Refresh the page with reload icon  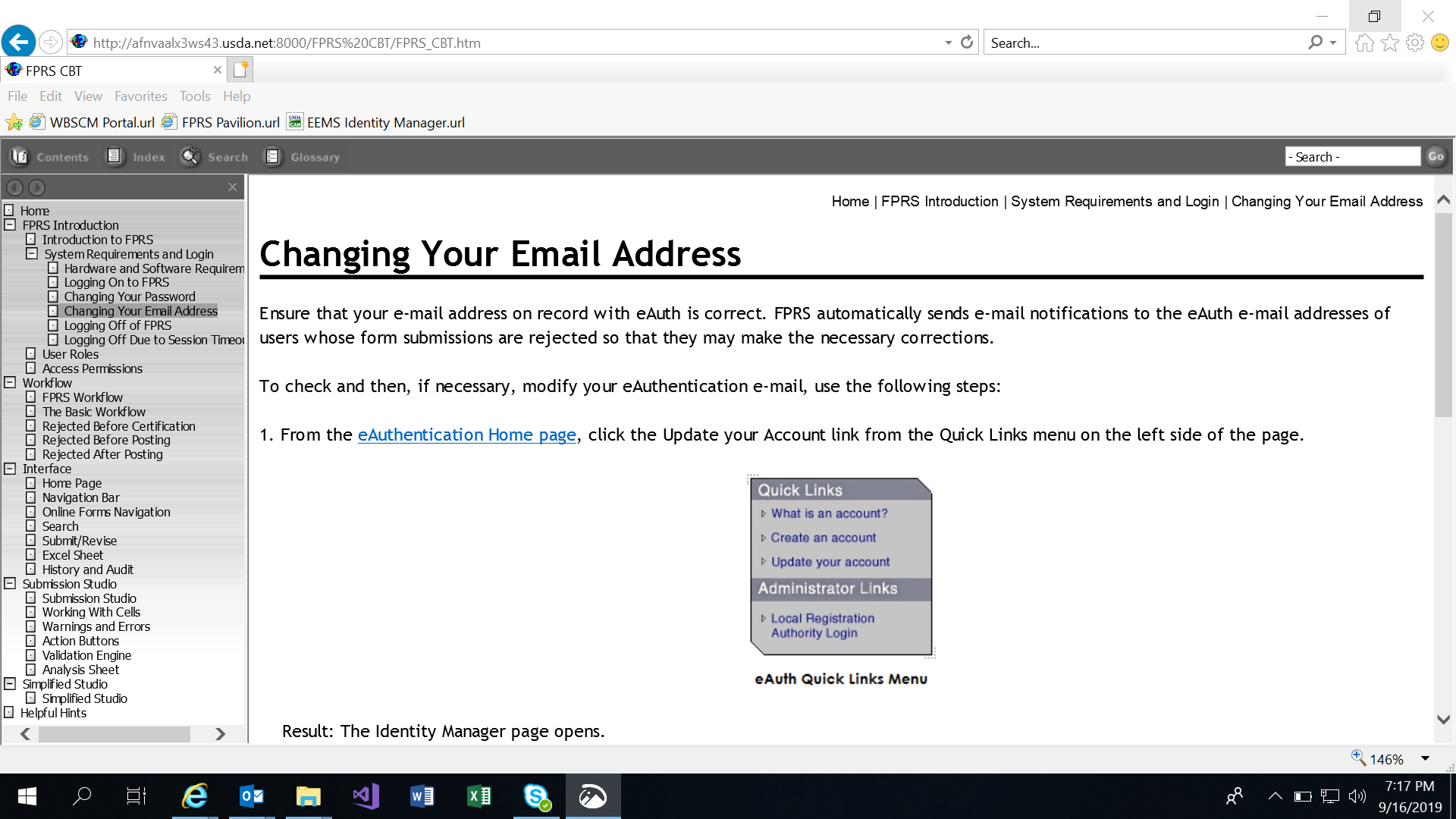point(966,42)
